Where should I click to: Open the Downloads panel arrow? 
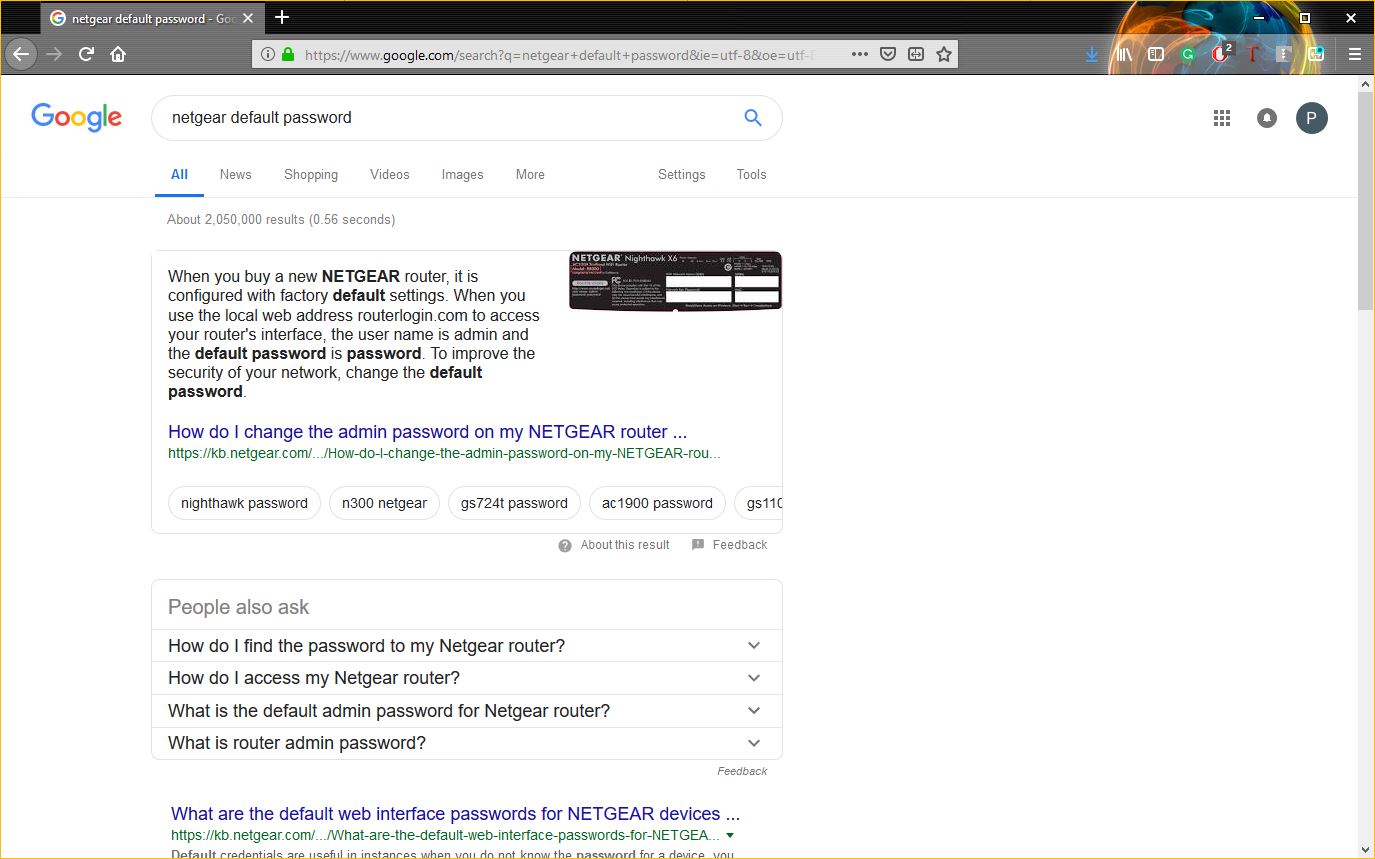pos(1092,54)
